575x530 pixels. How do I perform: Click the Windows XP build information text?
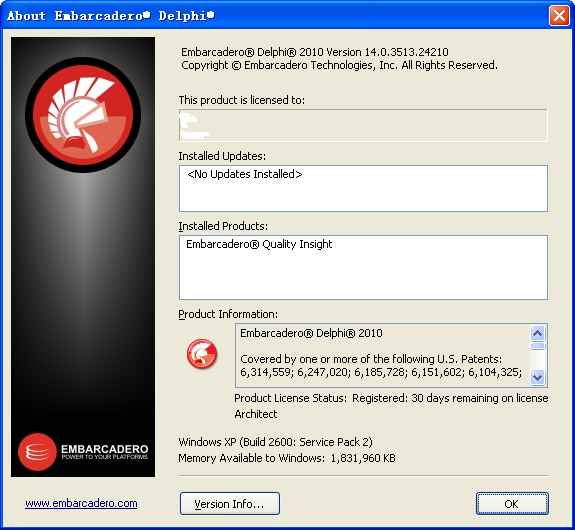[275, 442]
